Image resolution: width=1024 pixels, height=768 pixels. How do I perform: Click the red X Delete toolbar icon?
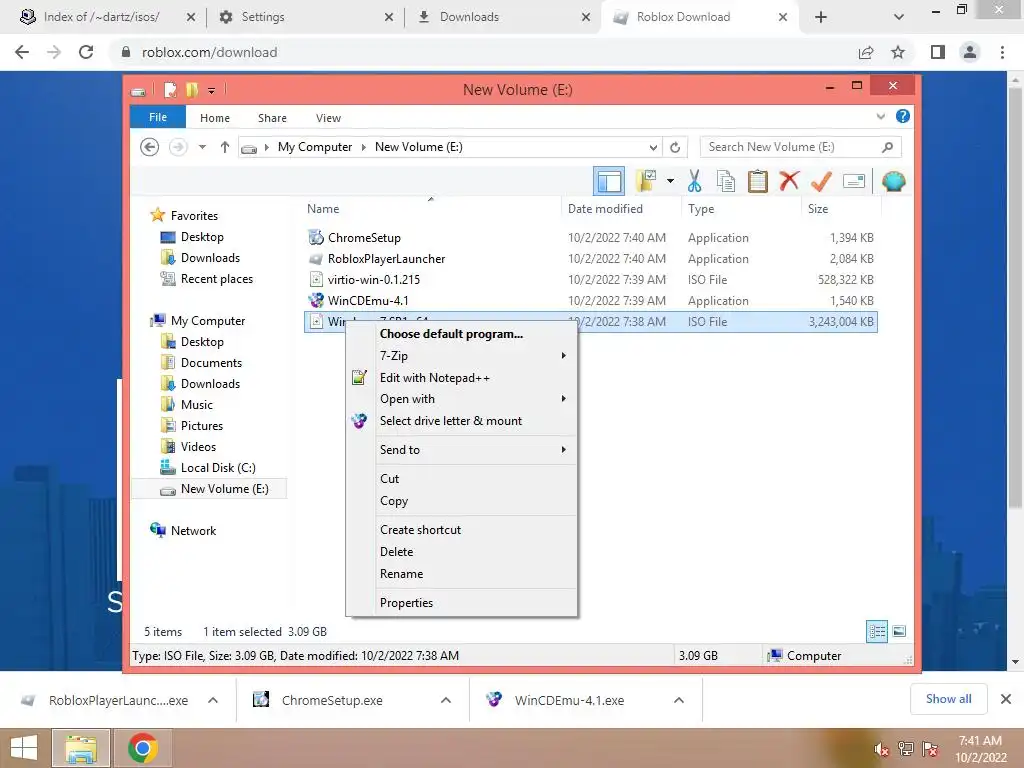click(789, 181)
